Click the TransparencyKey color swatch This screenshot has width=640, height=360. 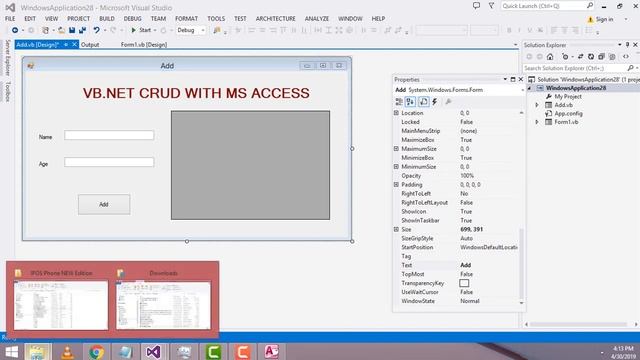click(x=464, y=283)
